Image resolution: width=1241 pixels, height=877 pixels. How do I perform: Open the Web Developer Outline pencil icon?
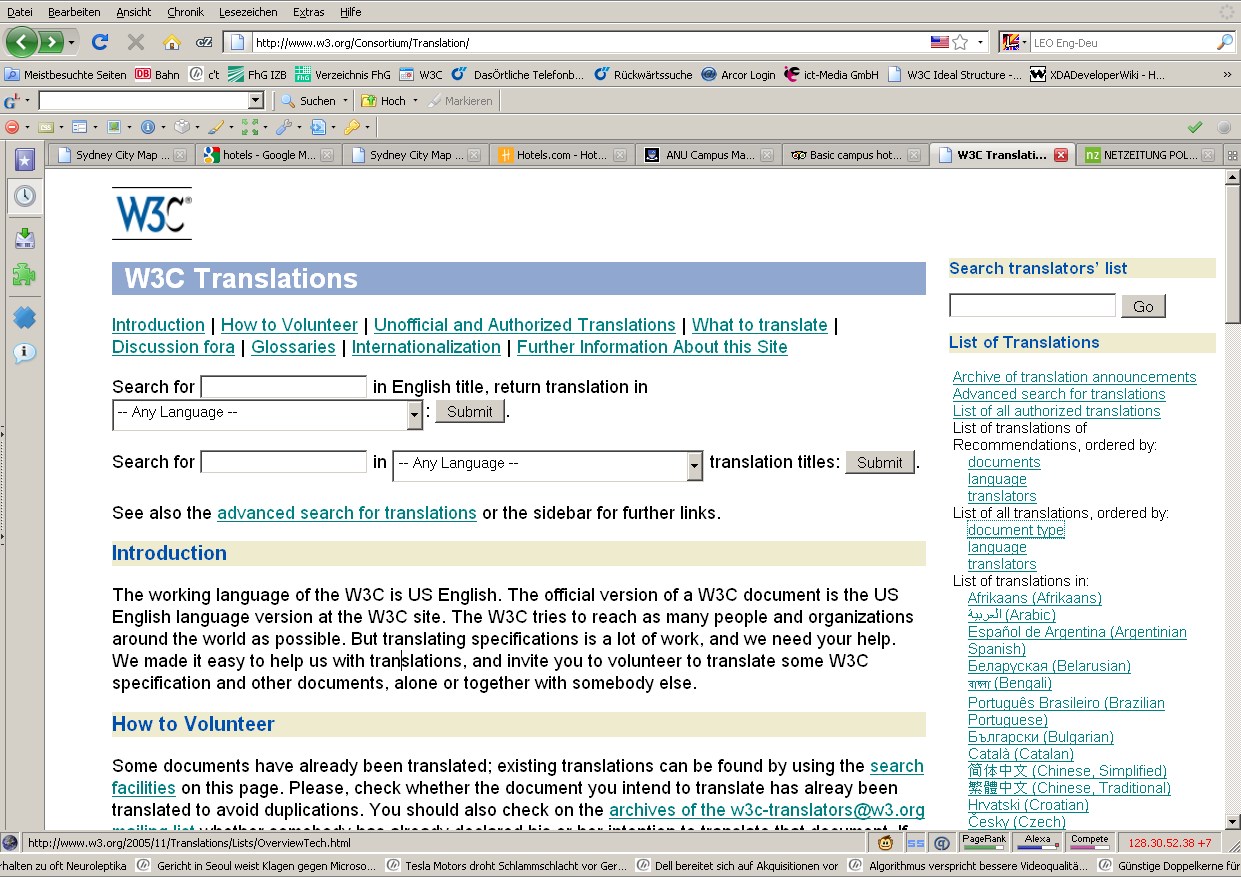tap(215, 127)
